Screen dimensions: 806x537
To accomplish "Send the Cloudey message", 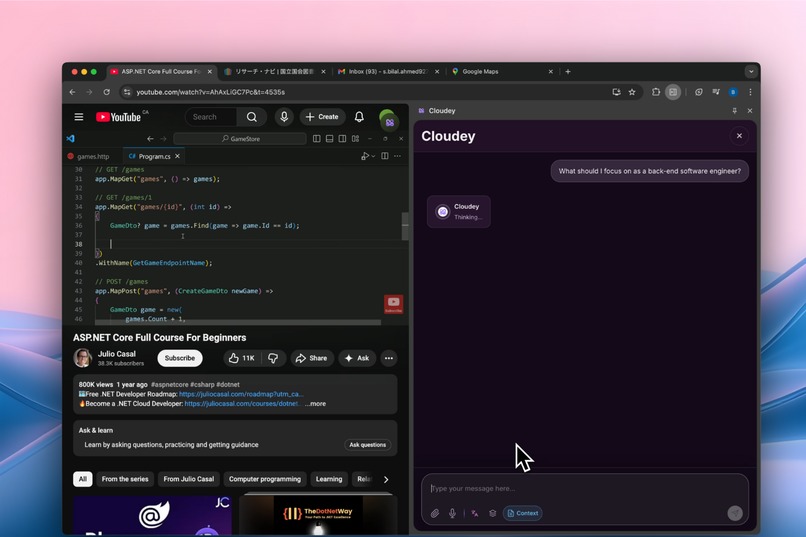I will [735, 513].
